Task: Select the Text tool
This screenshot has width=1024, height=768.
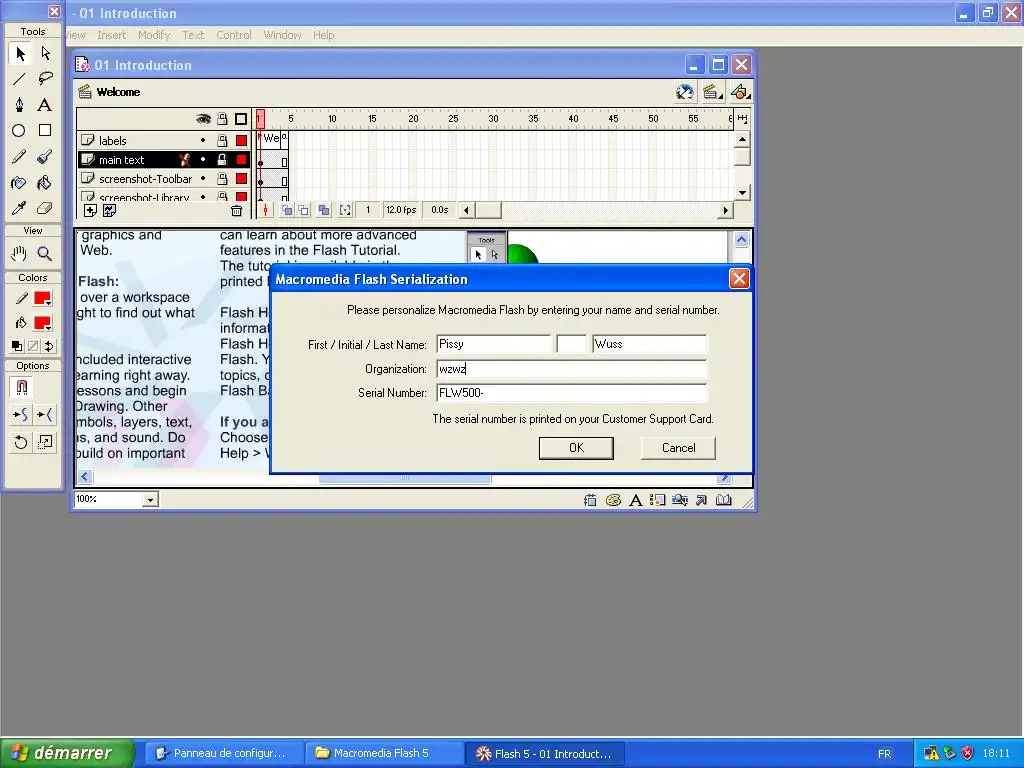Action: (x=45, y=105)
